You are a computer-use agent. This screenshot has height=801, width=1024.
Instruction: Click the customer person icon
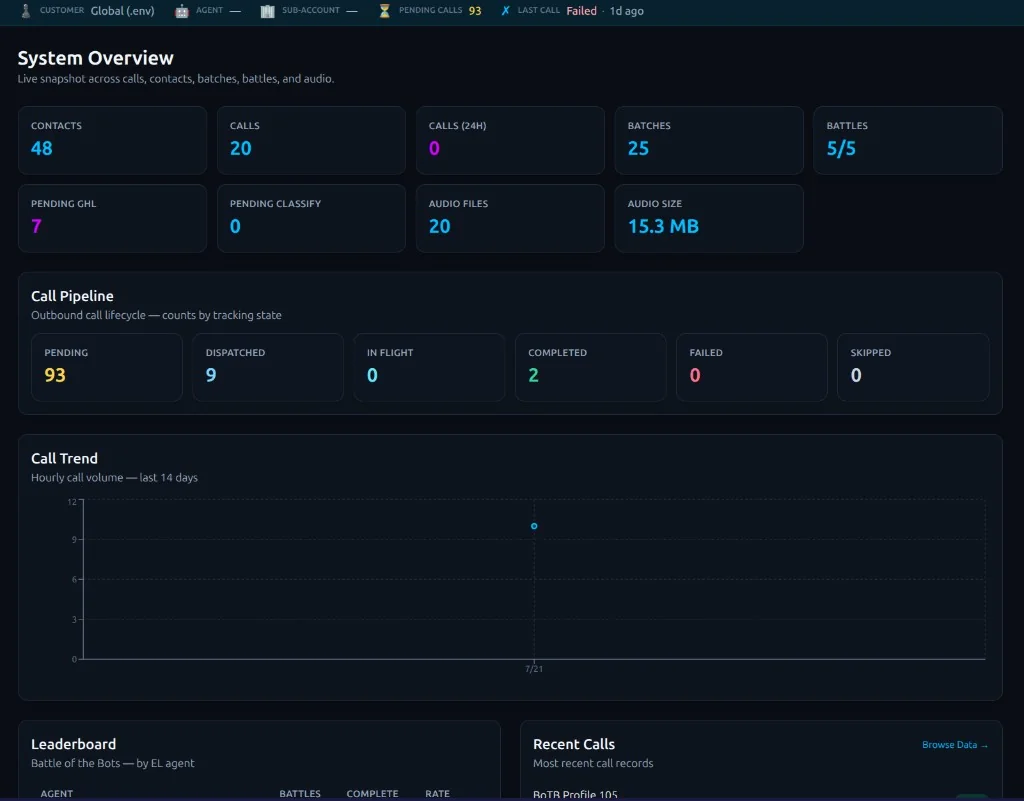[26, 11]
